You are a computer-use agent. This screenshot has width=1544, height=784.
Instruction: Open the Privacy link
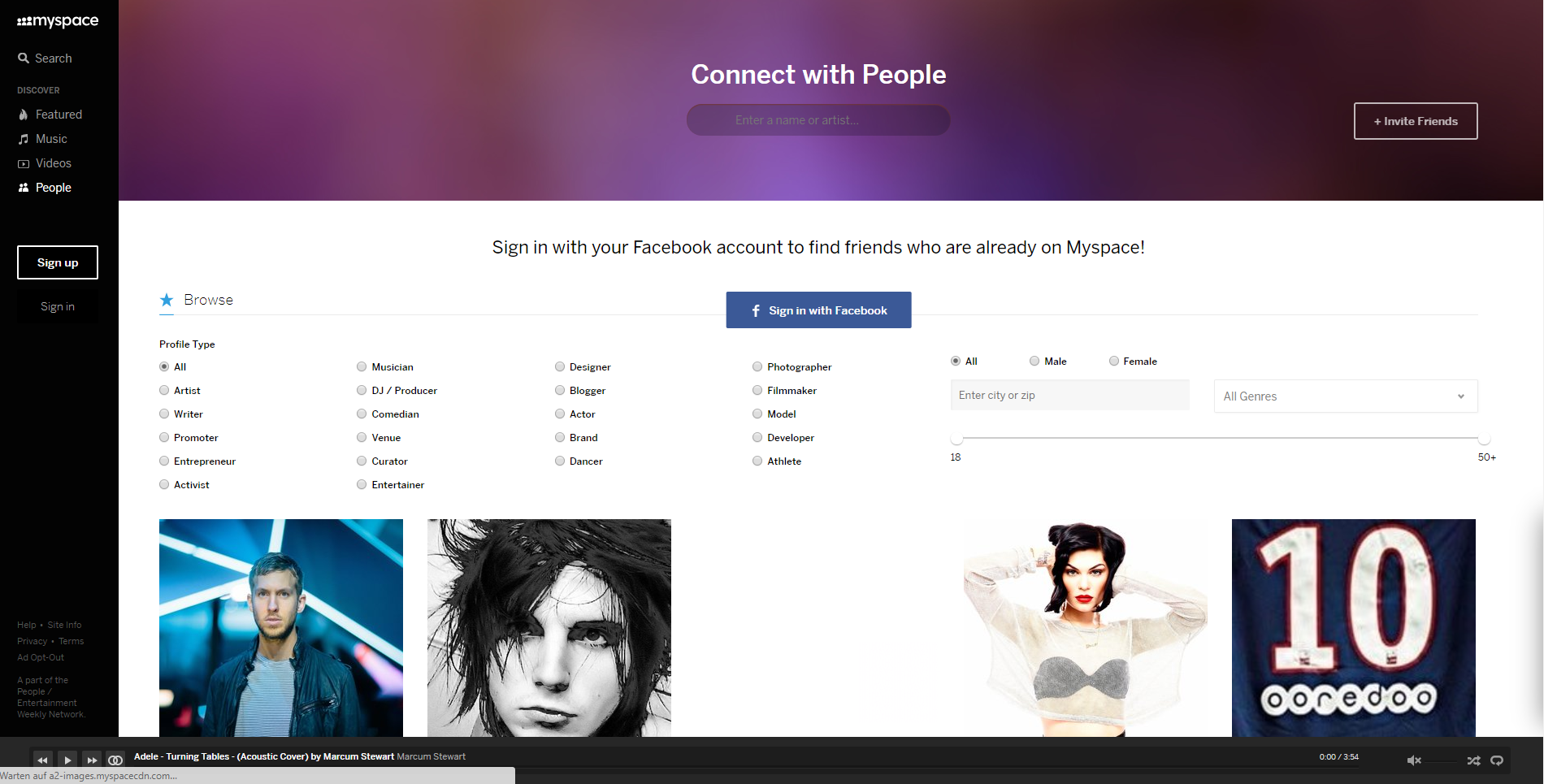coord(33,641)
